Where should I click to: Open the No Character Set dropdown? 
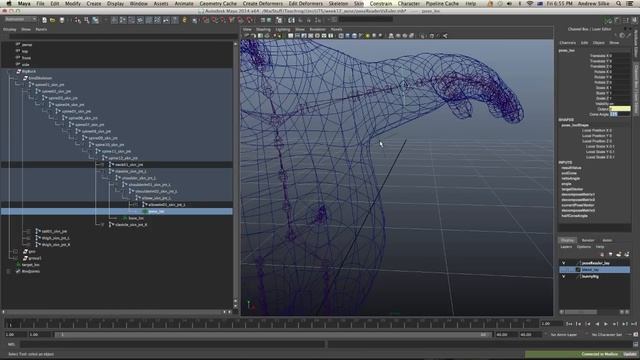point(607,334)
